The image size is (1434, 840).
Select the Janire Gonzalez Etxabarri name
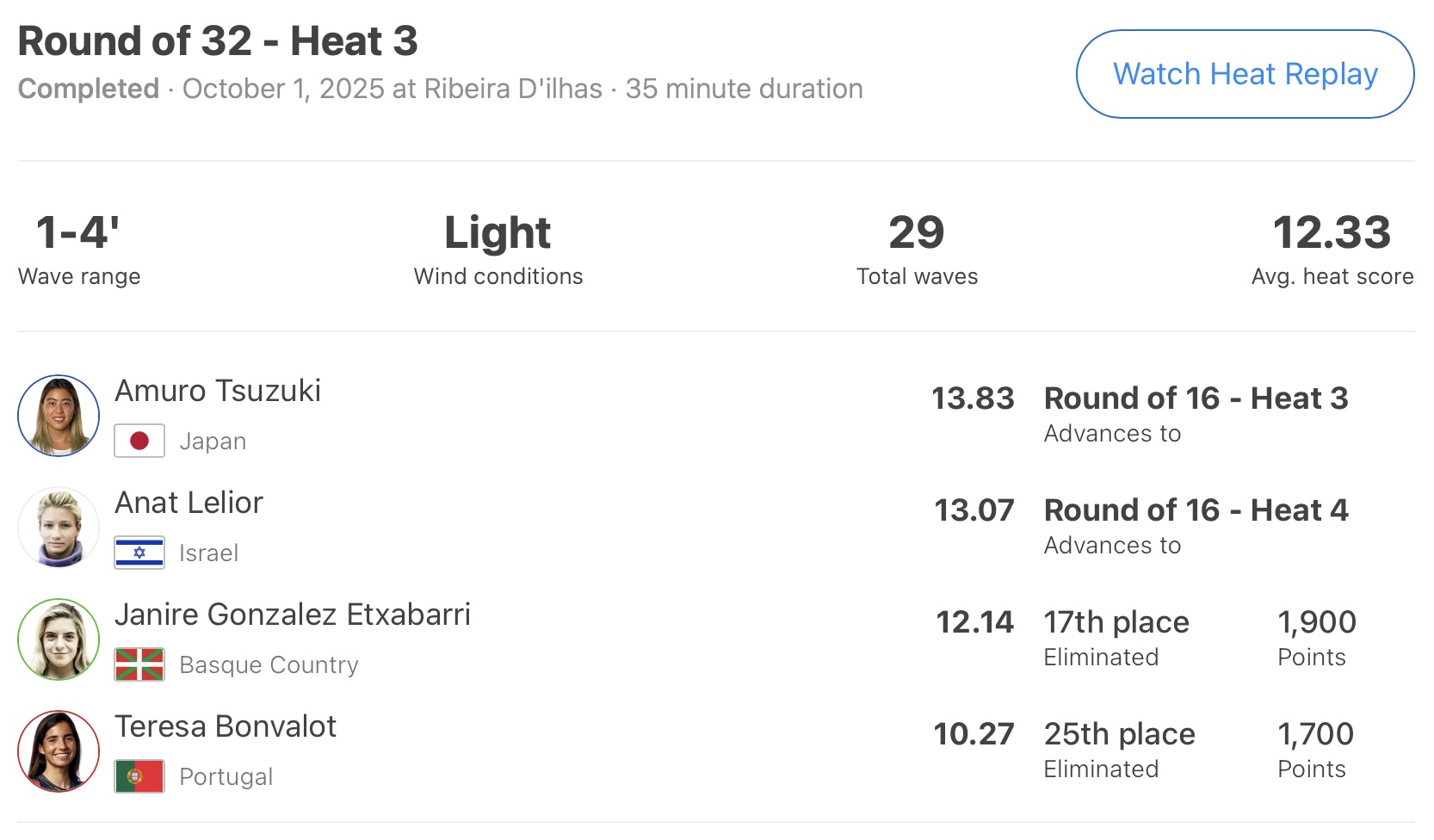tap(293, 615)
